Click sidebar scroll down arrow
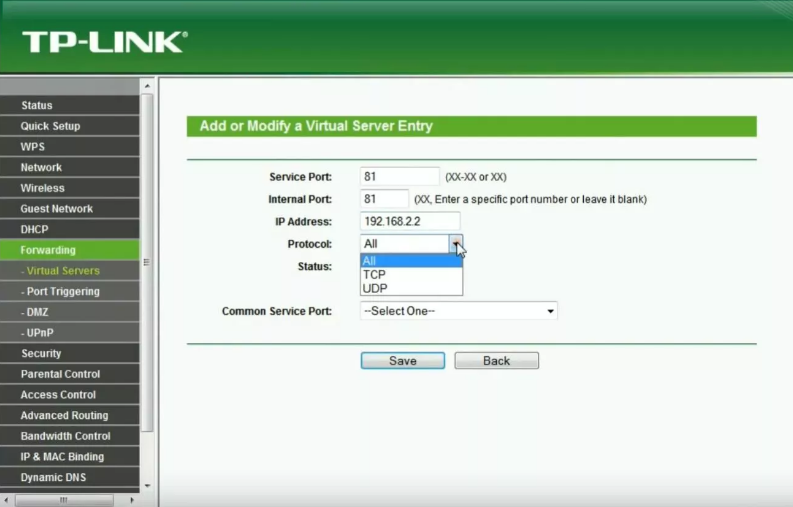Screen dimensions: 793x507 point(147,486)
